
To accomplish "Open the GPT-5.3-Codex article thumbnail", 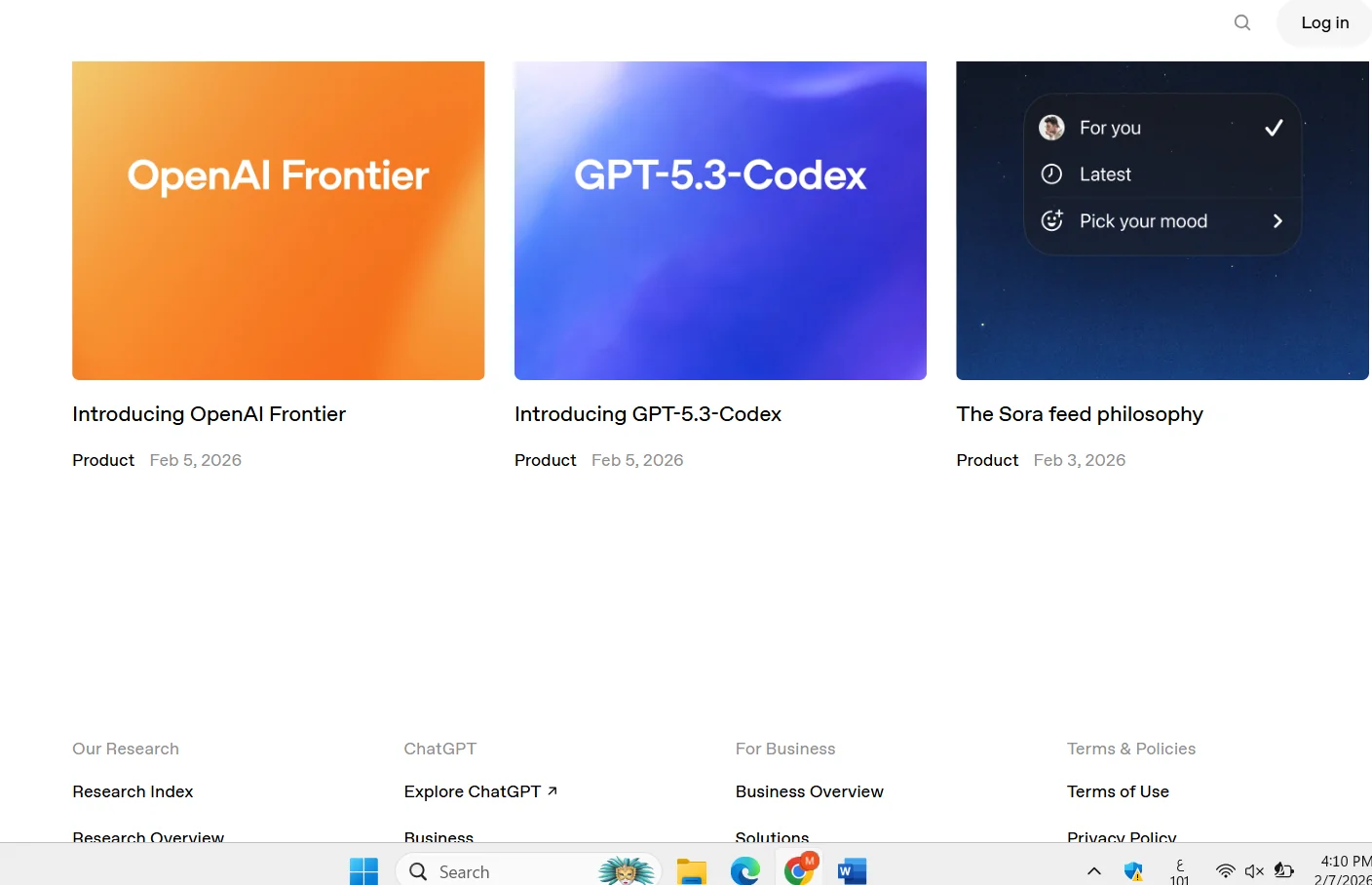I will click(720, 220).
